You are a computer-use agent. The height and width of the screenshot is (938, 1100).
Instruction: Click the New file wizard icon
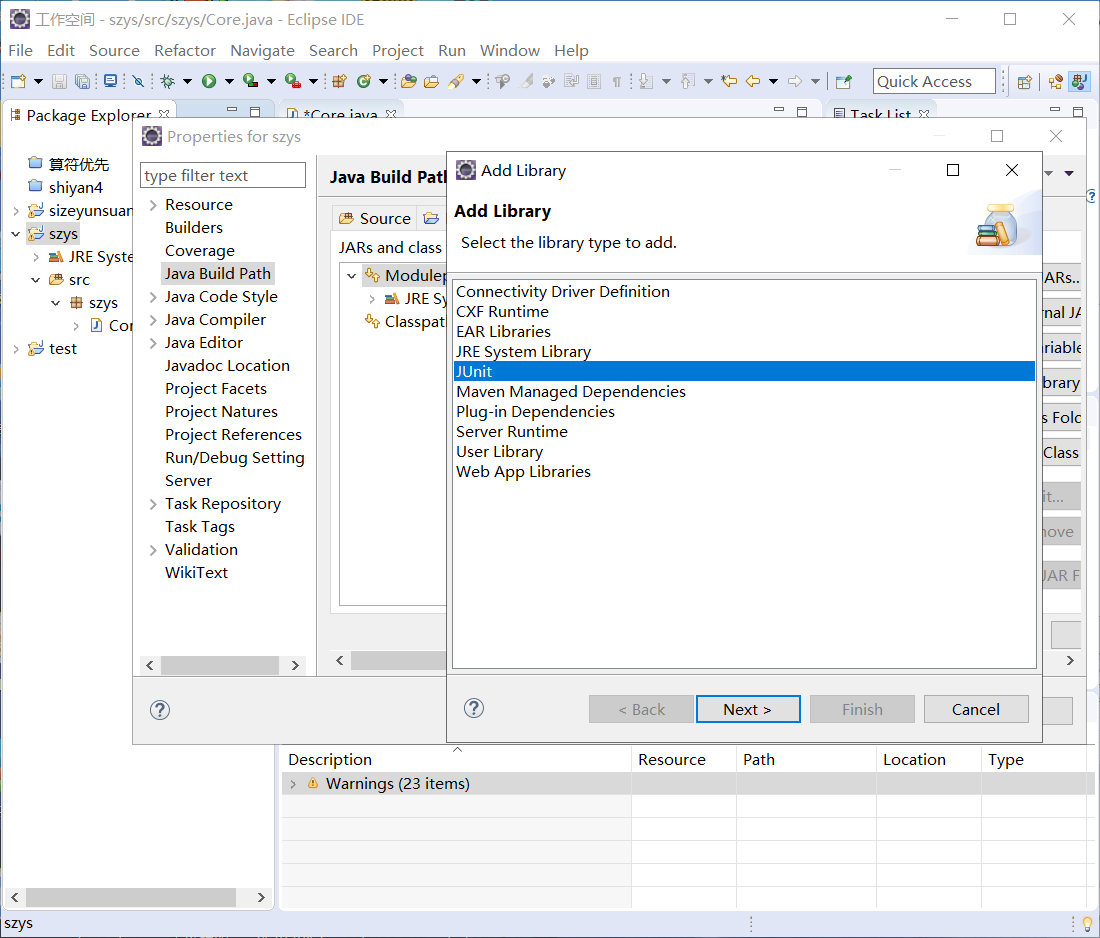click(18, 81)
